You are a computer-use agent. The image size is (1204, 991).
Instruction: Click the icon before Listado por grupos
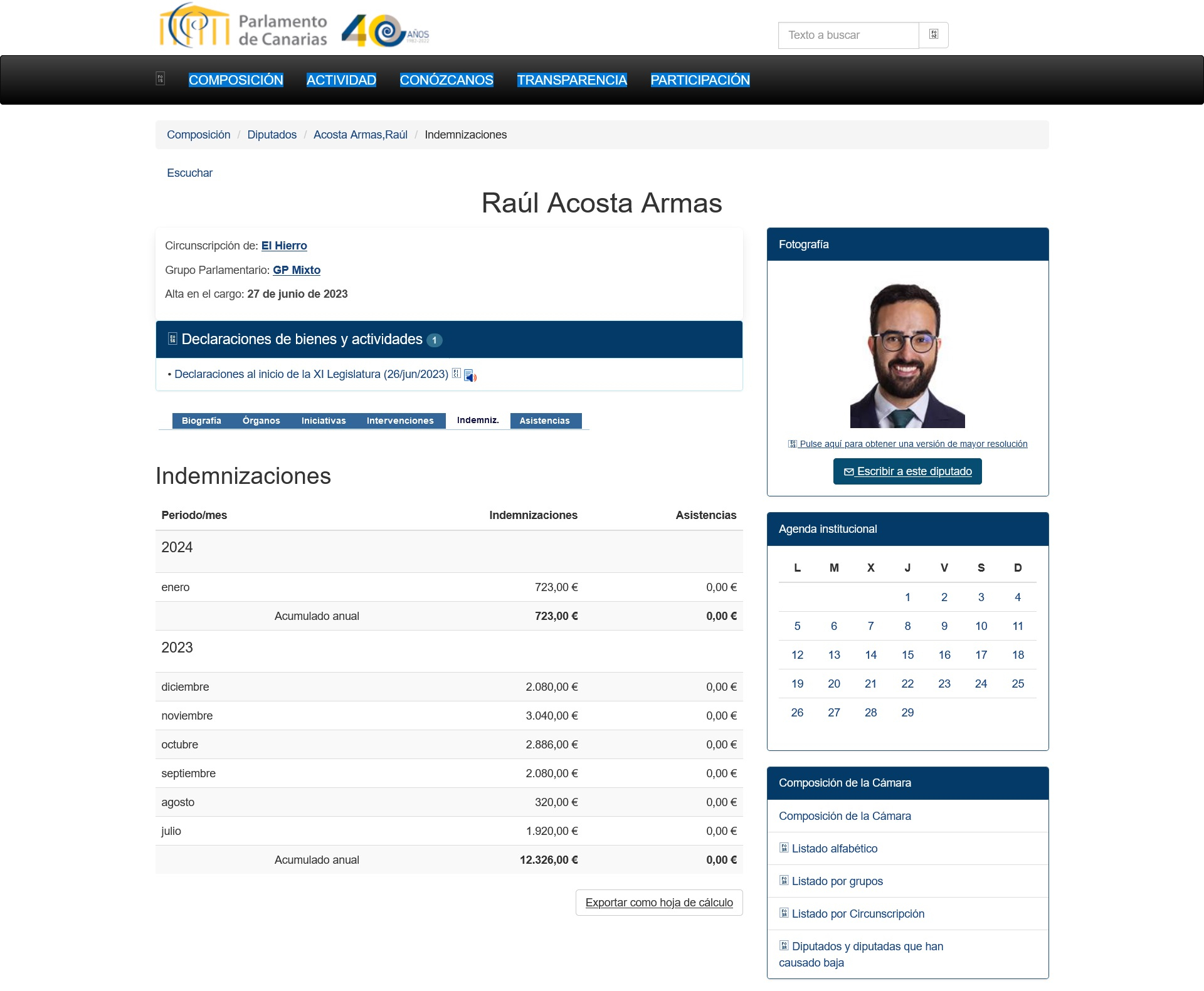click(x=784, y=881)
